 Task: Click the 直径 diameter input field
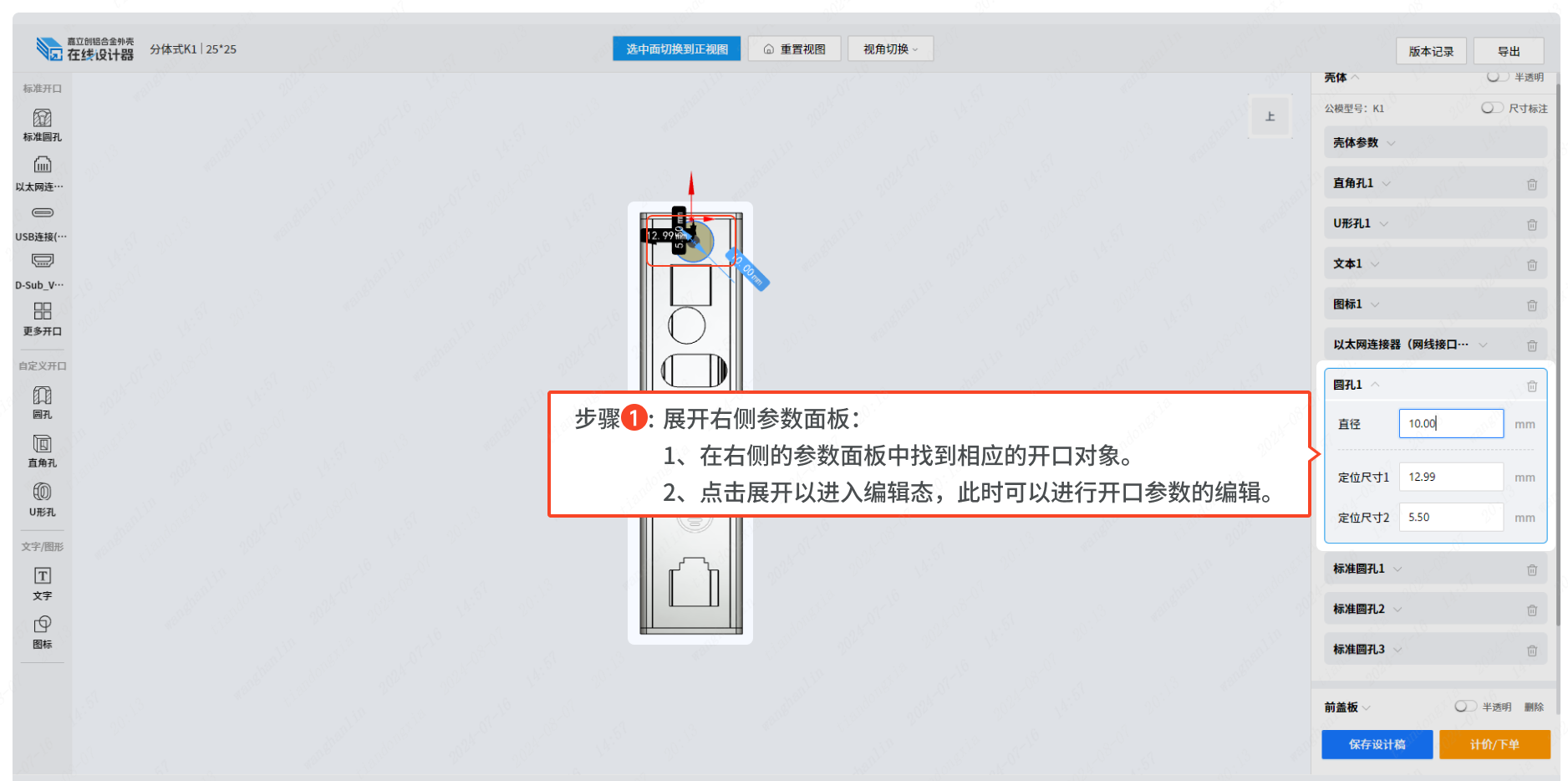pos(1451,423)
